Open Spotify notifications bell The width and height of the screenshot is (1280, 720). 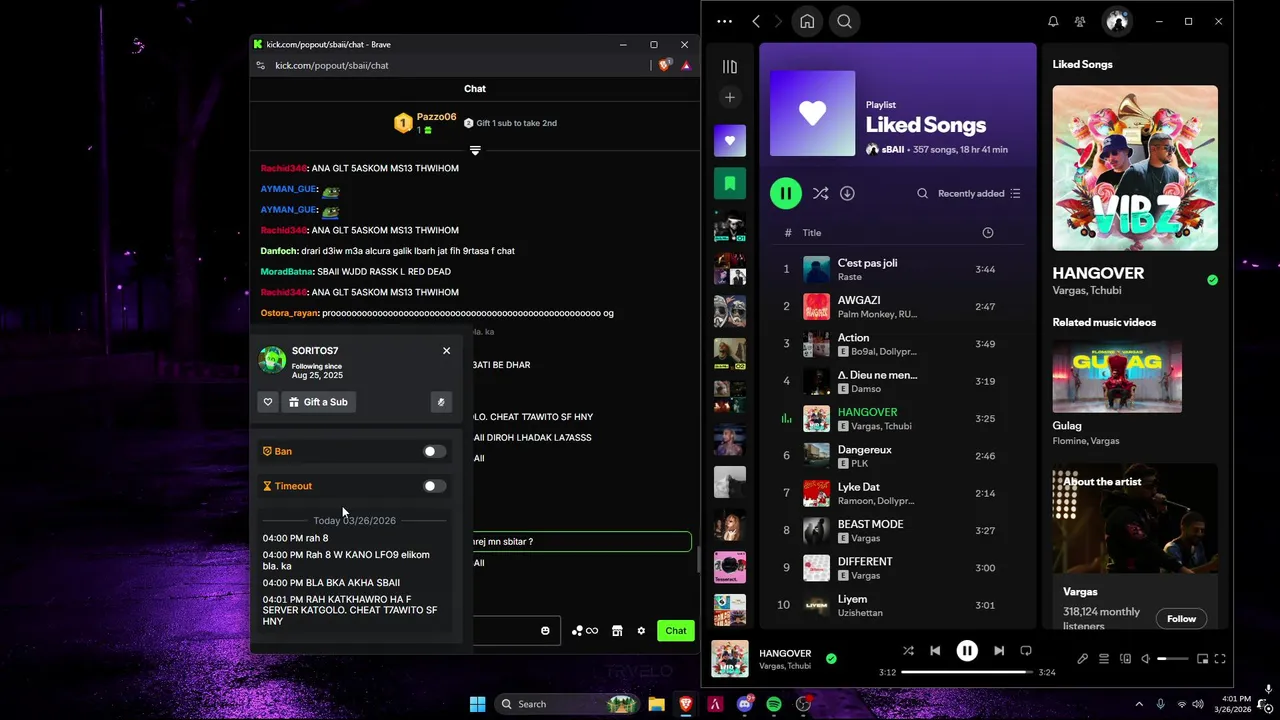[1053, 21]
